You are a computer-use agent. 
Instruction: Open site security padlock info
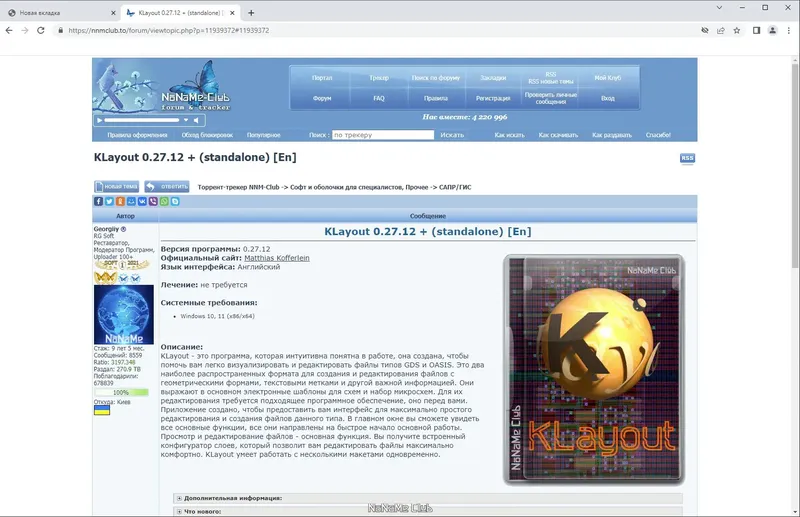(x=61, y=31)
